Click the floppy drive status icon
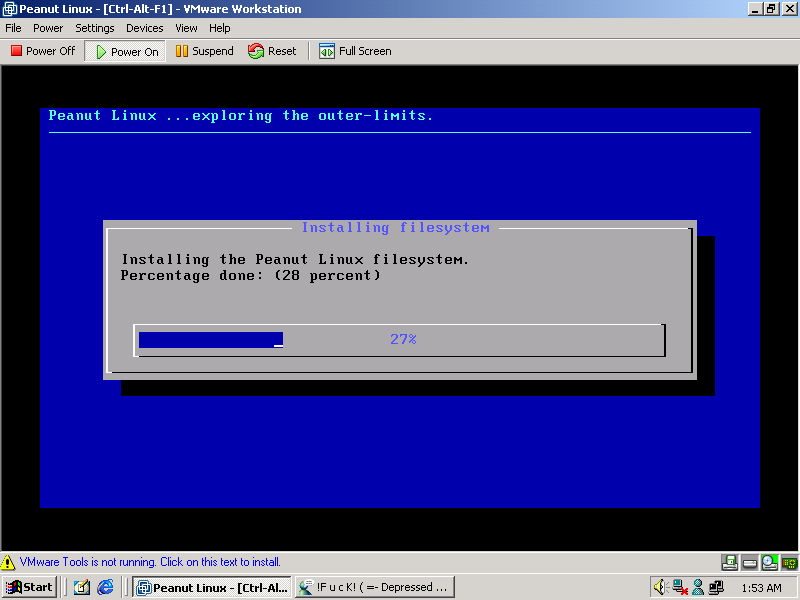 click(730, 562)
